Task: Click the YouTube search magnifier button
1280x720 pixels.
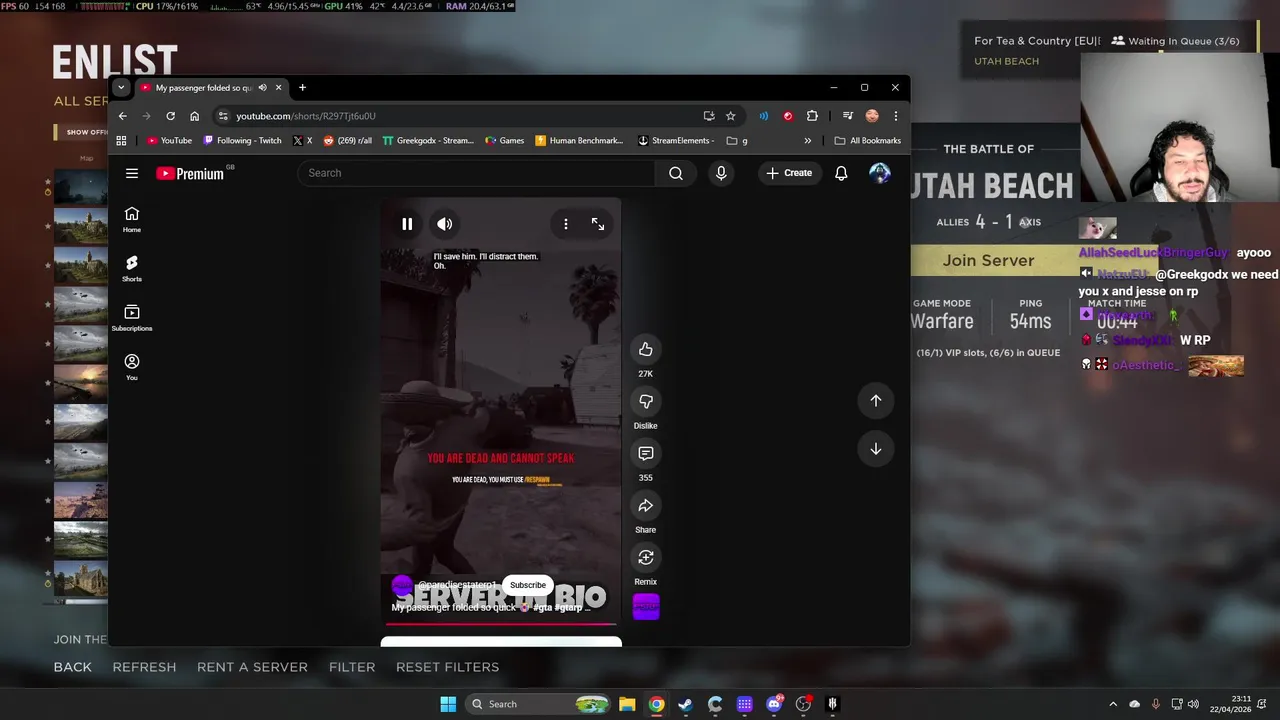Action: pos(676,173)
